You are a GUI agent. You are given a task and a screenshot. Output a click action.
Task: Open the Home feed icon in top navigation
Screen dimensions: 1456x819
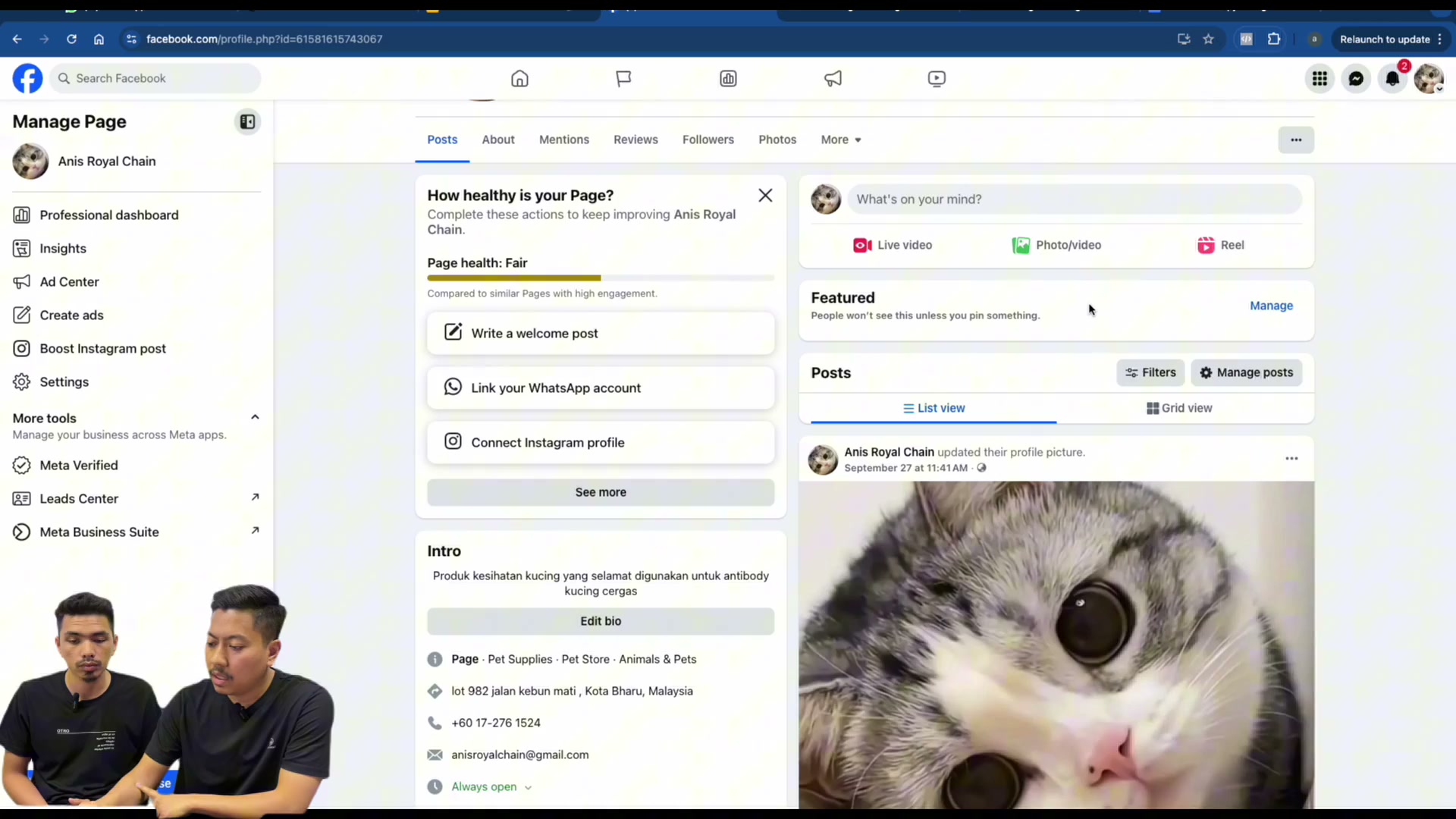pyautogui.click(x=519, y=79)
